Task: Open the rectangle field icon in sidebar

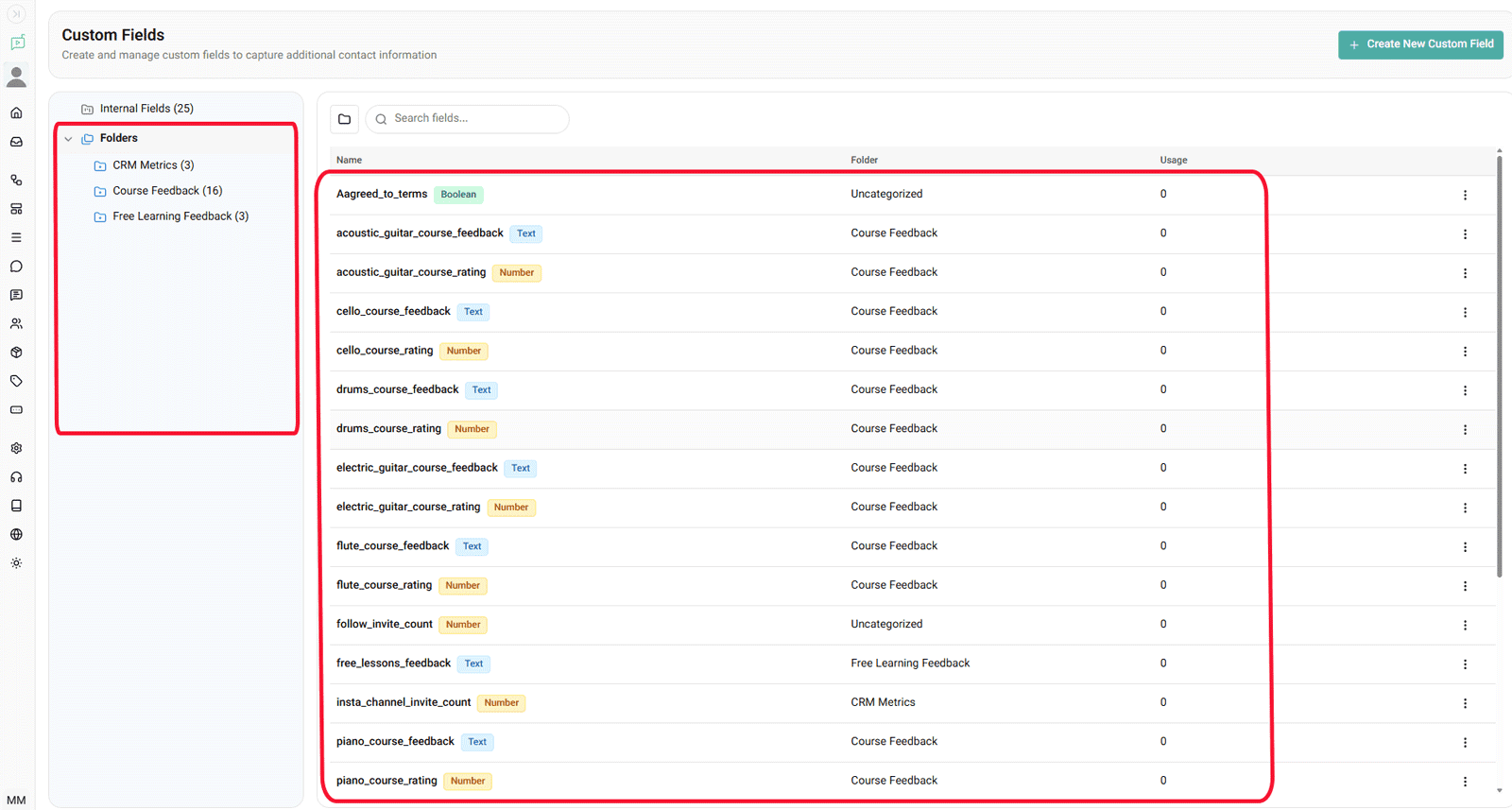Action: [16, 410]
